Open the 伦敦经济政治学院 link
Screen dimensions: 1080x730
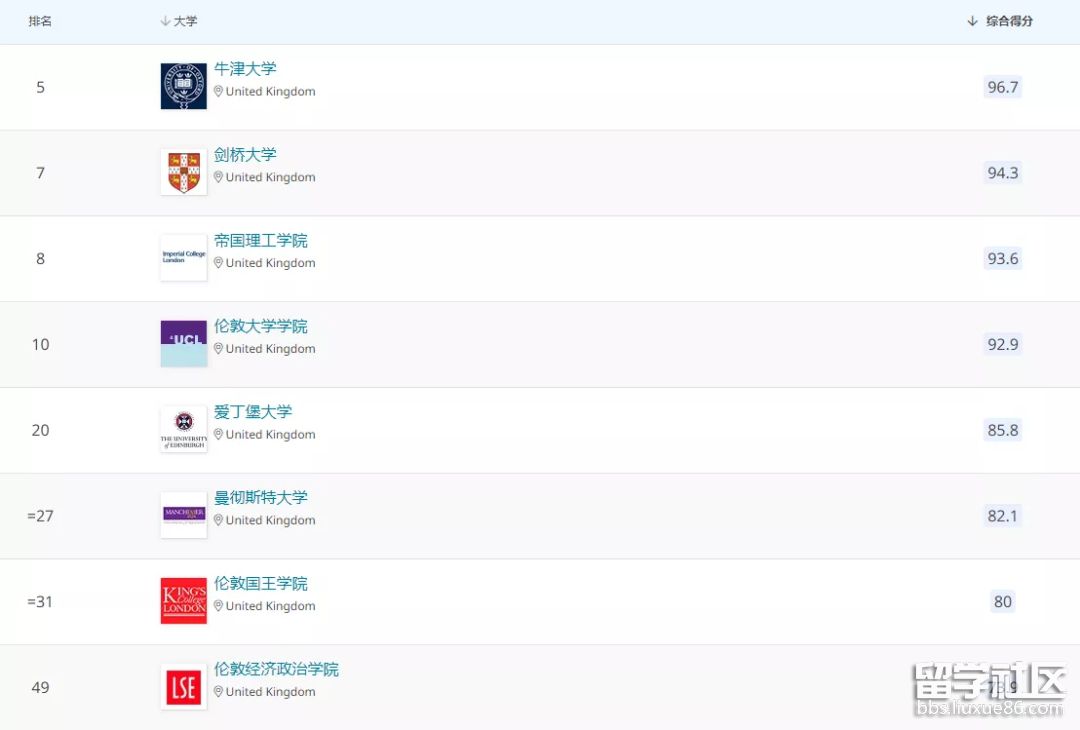(276, 670)
